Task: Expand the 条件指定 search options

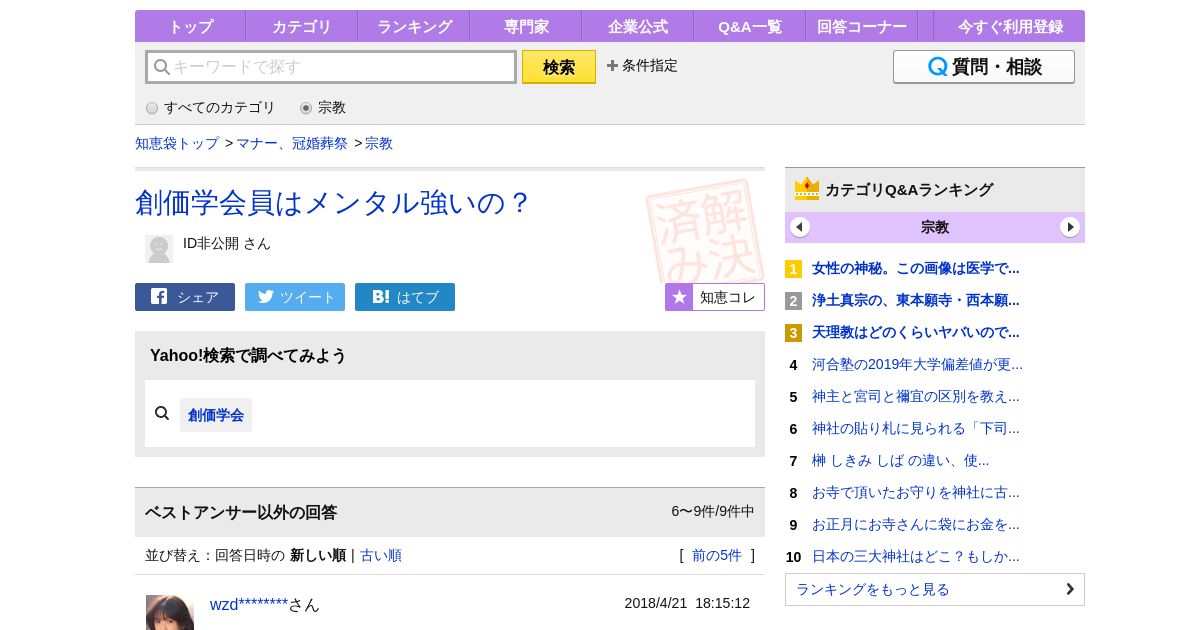Action: 642,65
